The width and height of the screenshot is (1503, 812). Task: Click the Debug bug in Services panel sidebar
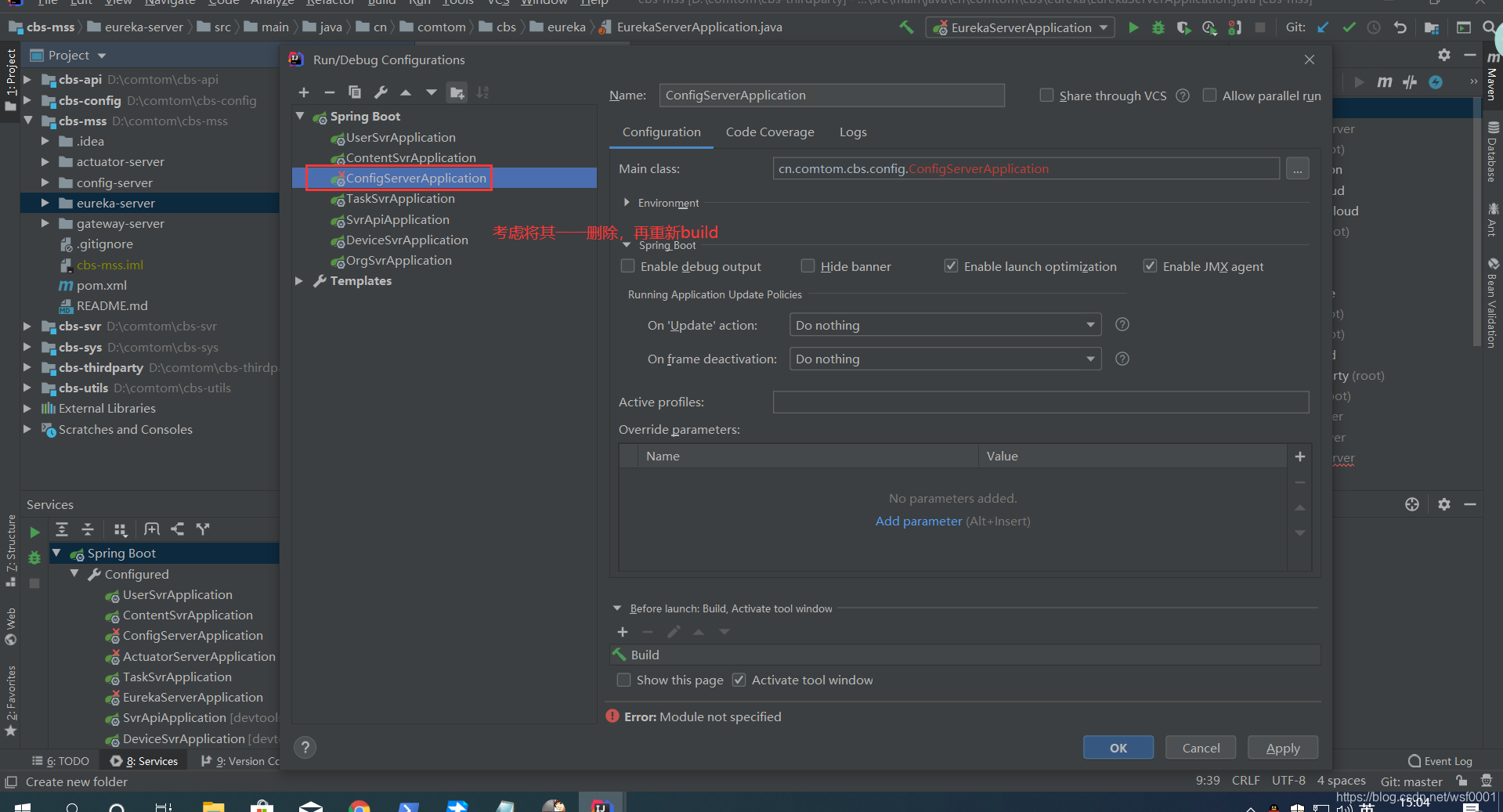pos(34,558)
